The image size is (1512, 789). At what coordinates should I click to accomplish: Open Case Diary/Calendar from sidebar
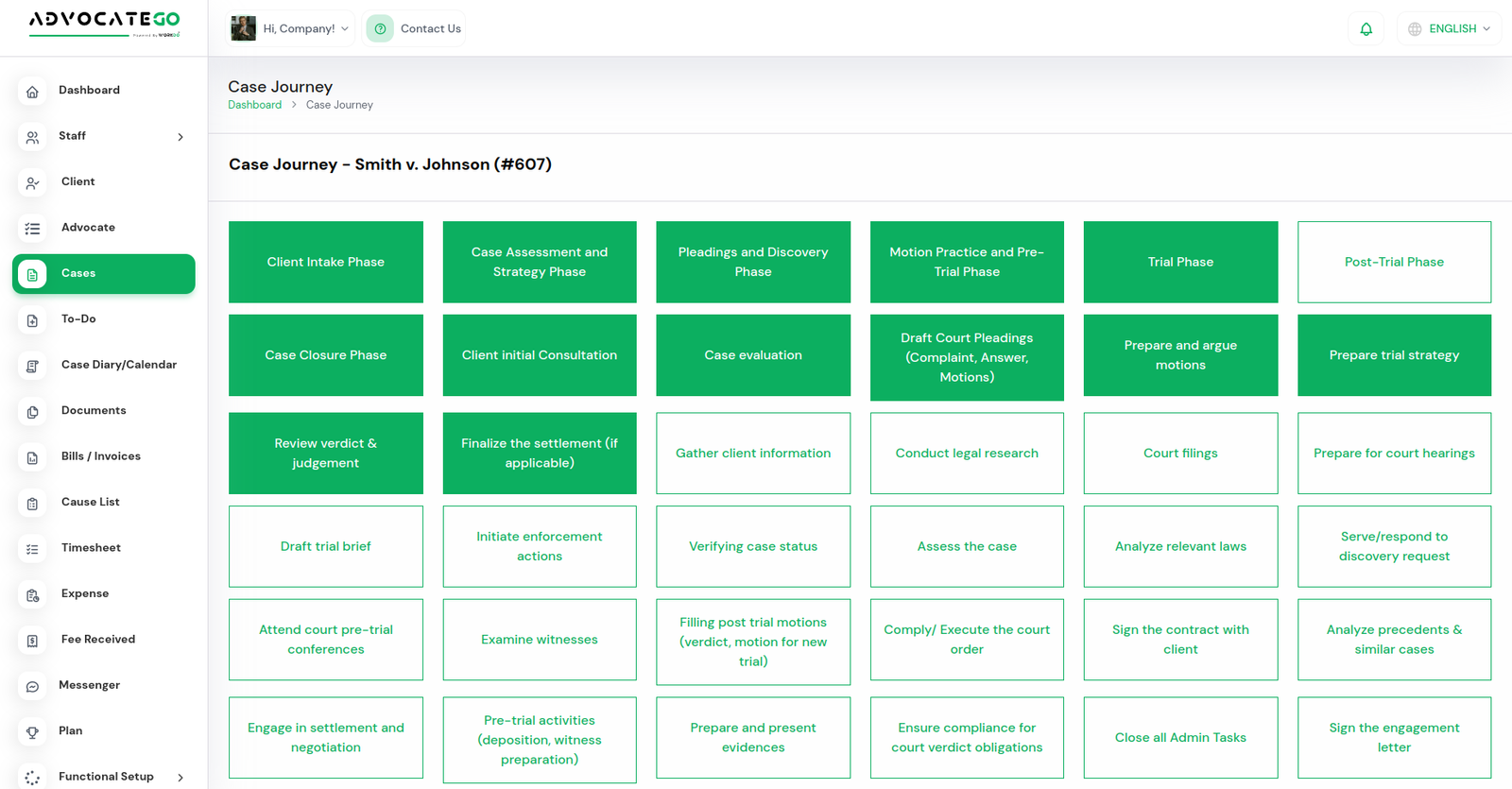pyautogui.click(x=118, y=365)
